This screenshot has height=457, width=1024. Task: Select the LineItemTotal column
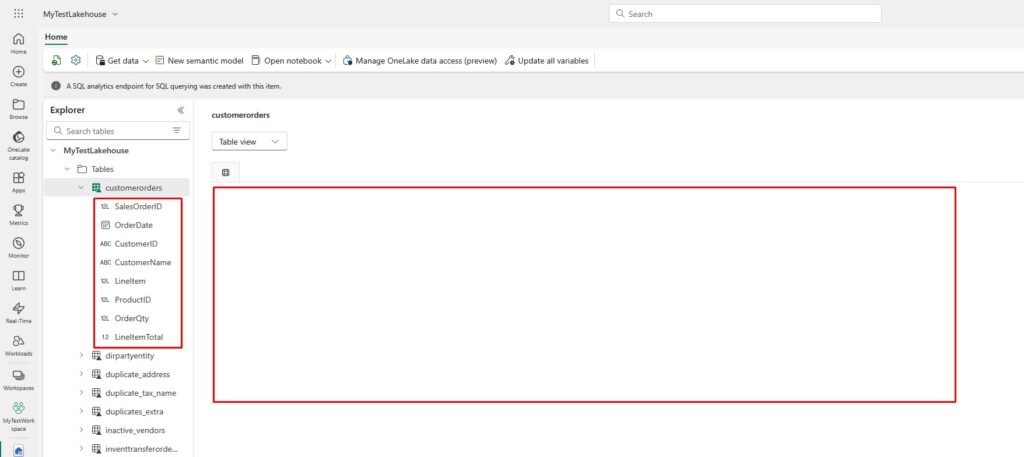coord(138,338)
